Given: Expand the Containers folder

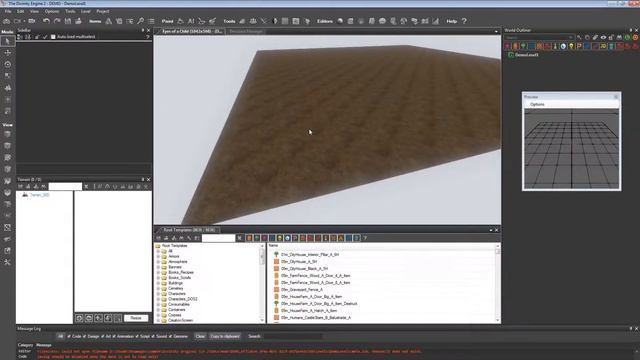Looking at the screenshot, I should pyautogui.click(x=158, y=309).
